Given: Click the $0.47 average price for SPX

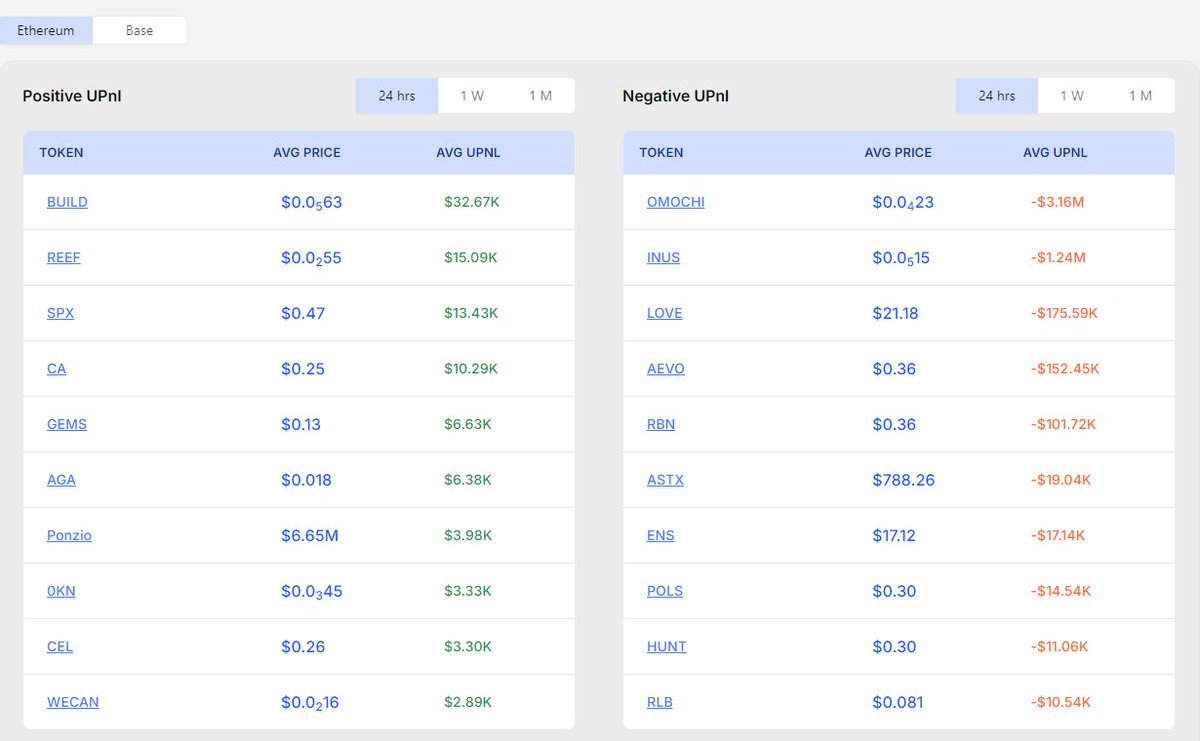Looking at the screenshot, I should (303, 313).
